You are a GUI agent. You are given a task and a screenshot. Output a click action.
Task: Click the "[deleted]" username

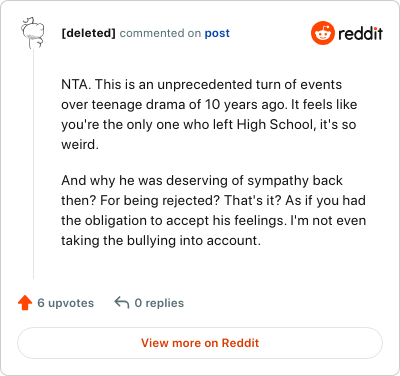click(x=88, y=33)
